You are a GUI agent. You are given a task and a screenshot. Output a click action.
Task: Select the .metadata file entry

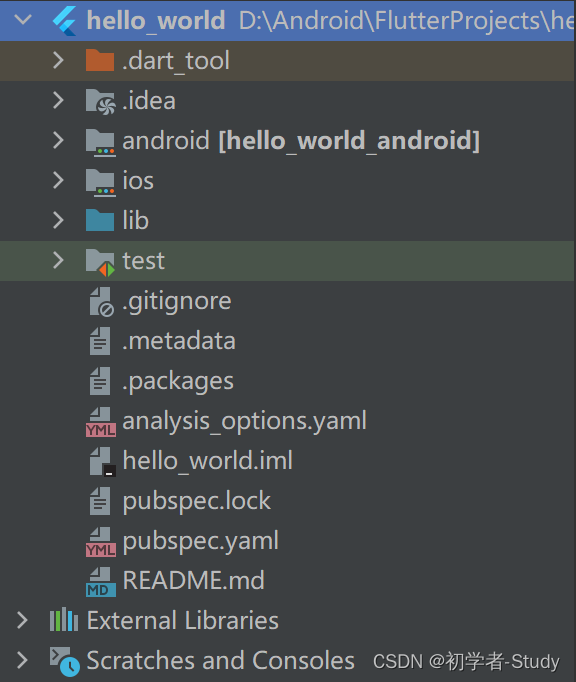click(x=179, y=341)
